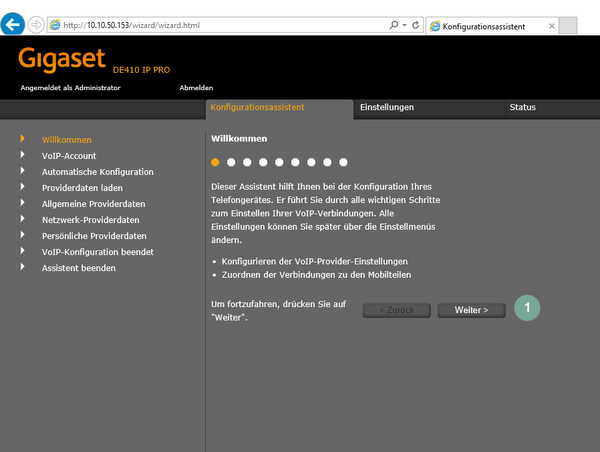Open the address bar search dropdown arrow
Image resolution: width=600 pixels, height=452 pixels.
(406, 24)
